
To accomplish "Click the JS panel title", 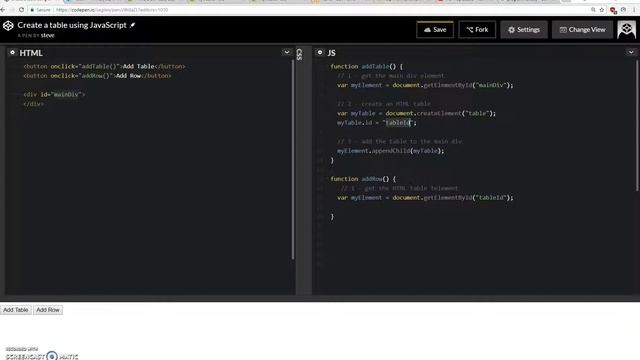I will coord(331,53).
